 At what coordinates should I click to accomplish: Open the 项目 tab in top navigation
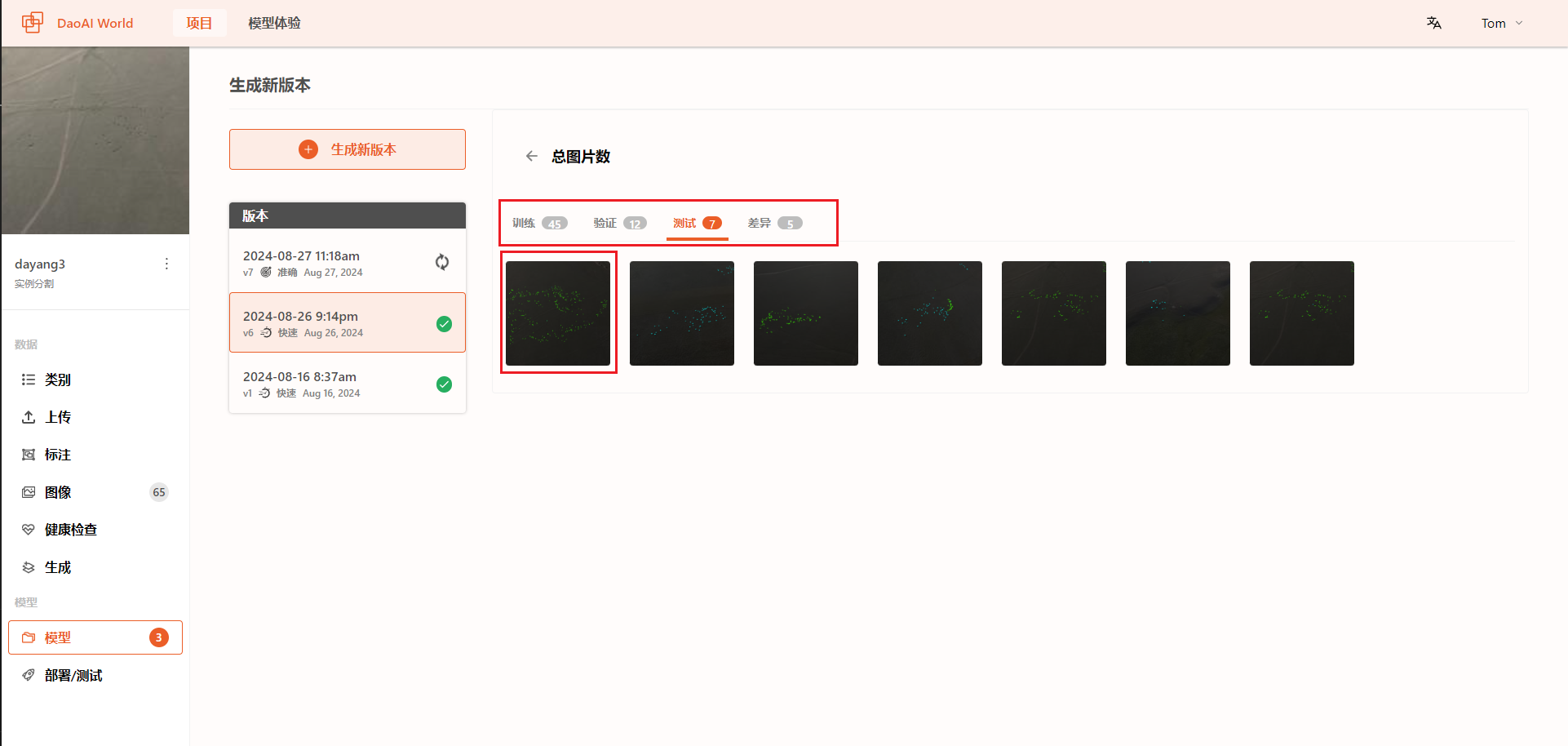coord(199,23)
